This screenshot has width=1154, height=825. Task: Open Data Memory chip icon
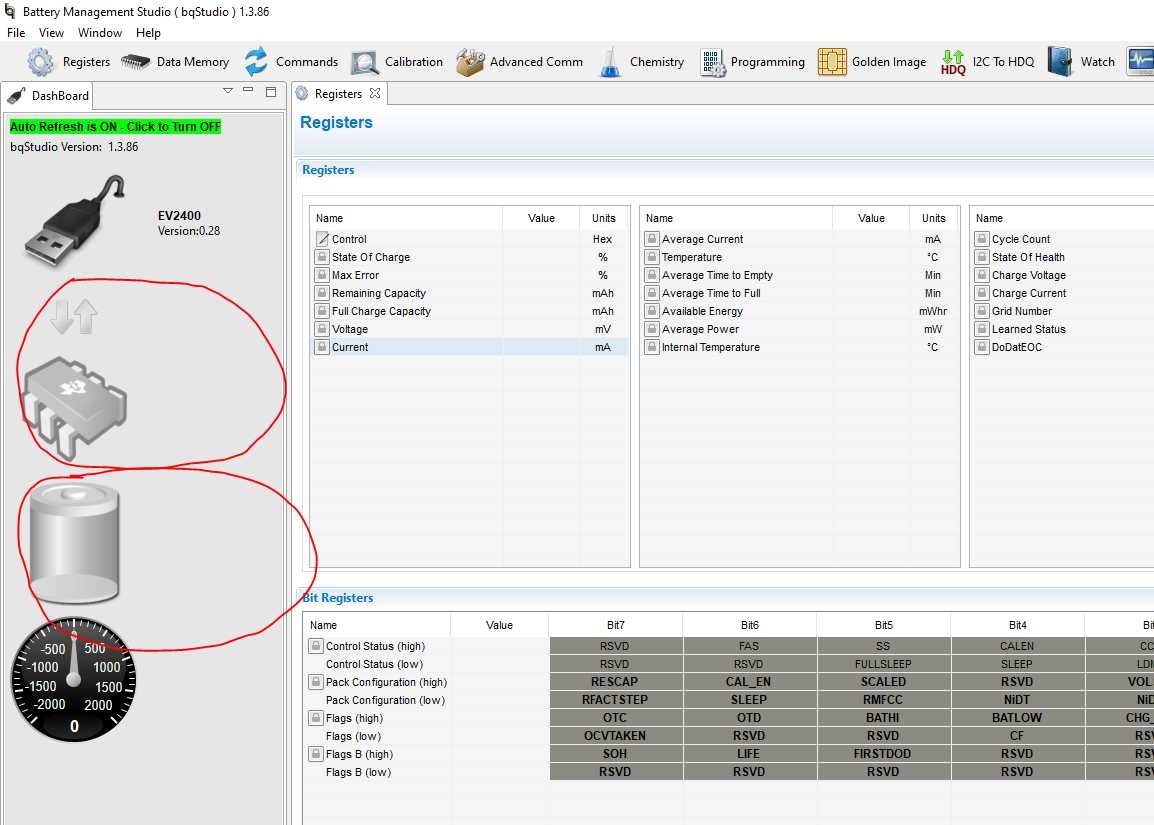pyautogui.click(x=135, y=62)
